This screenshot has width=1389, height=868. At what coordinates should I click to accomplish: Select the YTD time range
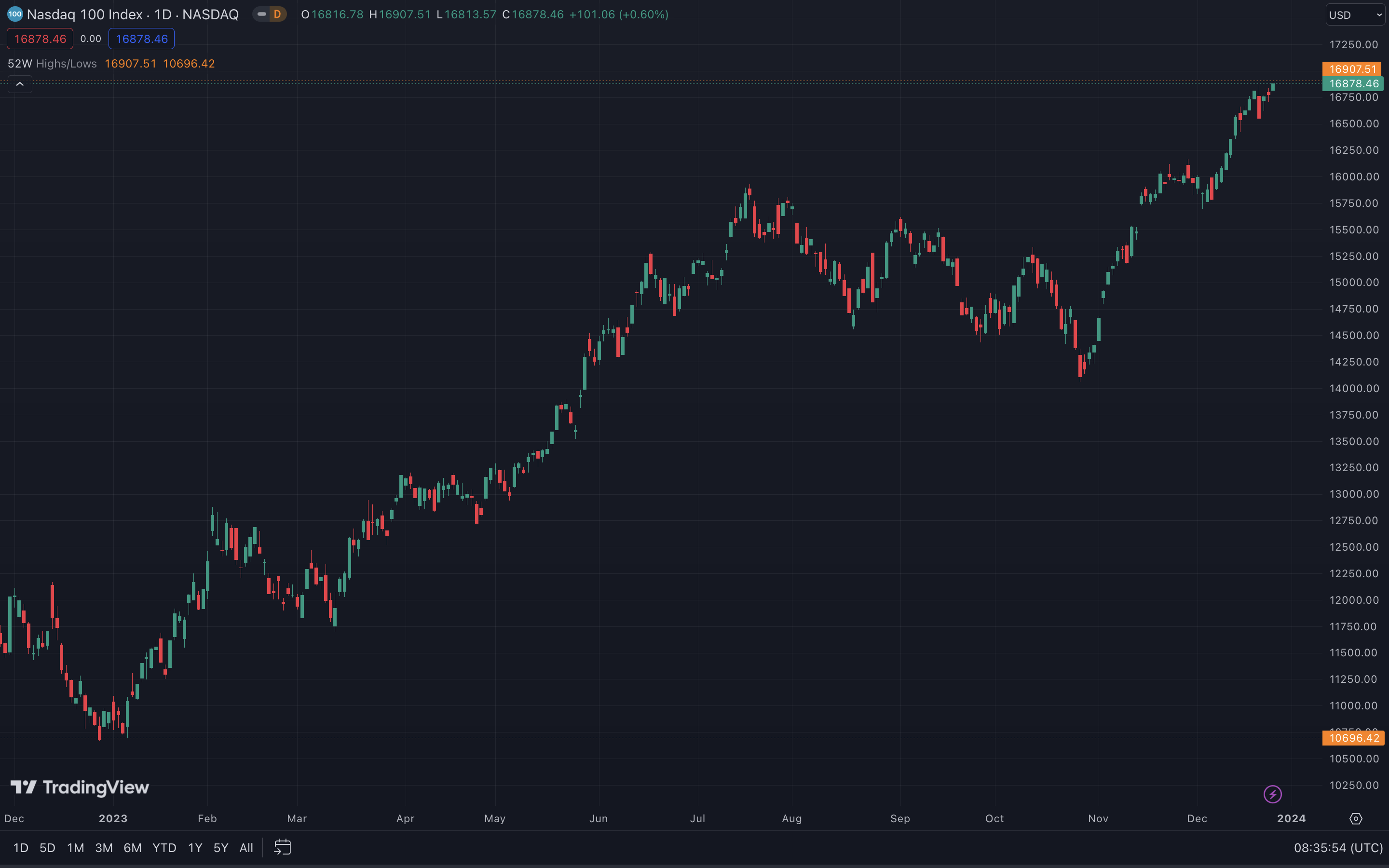(164, 848)
